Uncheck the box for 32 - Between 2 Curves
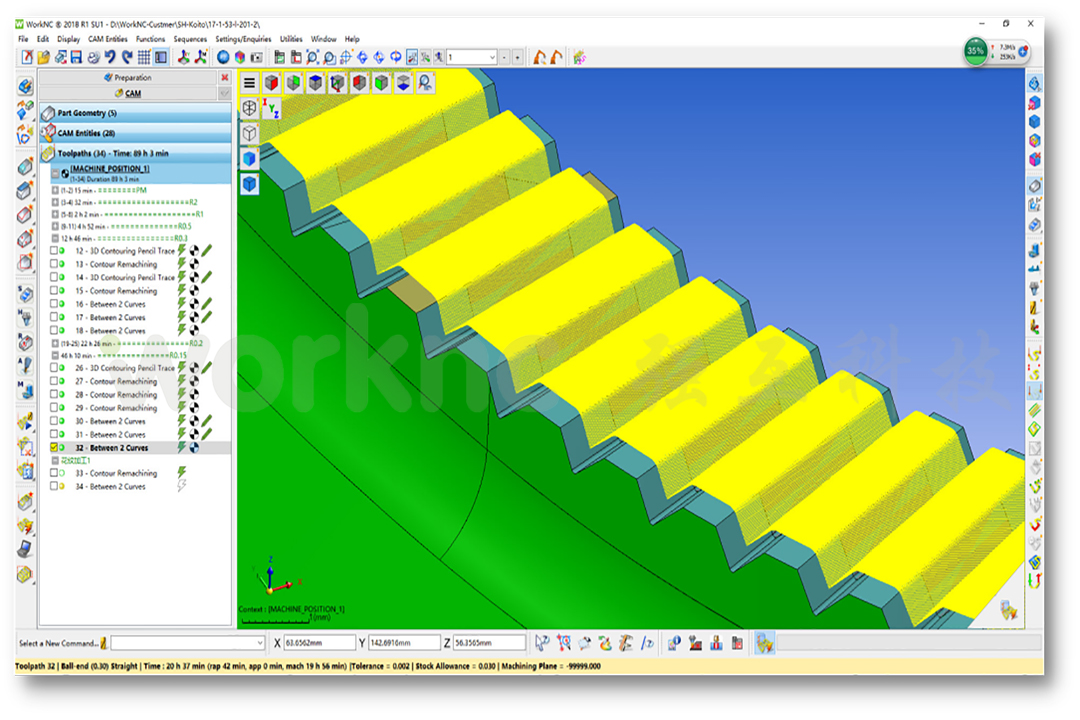This screenshot has height=720, width=1080. click(x=54, y=447)
